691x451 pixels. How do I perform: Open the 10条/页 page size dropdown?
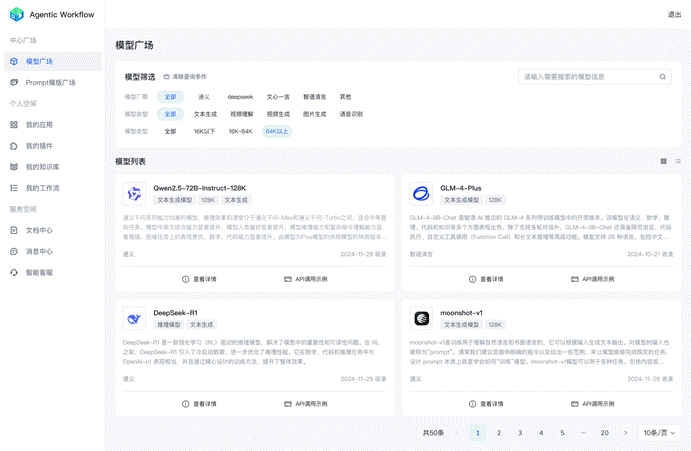(660, 433)
